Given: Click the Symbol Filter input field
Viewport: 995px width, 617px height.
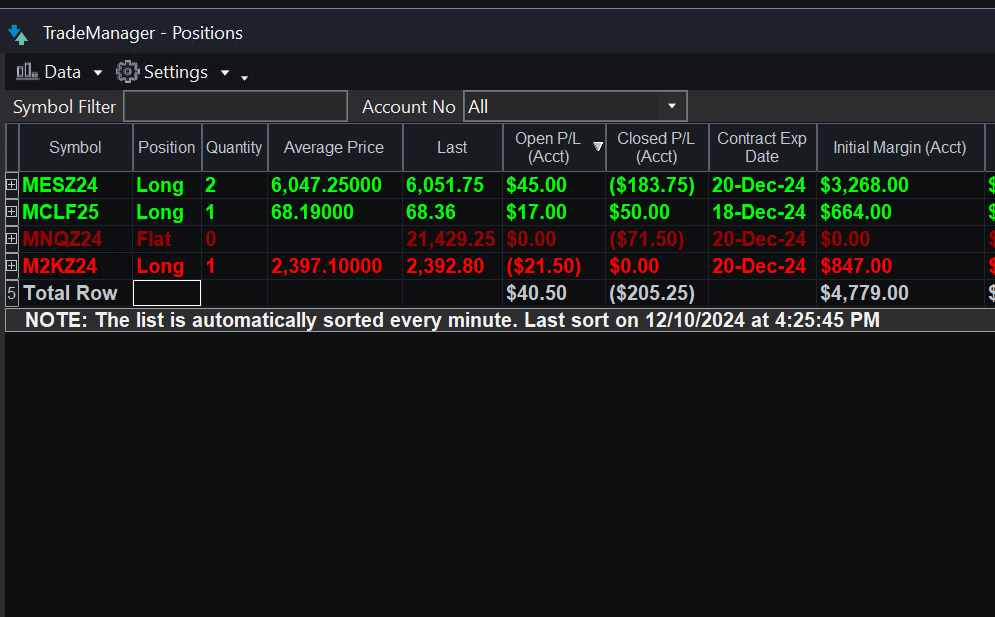Looking at the screenshot, I should click(235, 105).
